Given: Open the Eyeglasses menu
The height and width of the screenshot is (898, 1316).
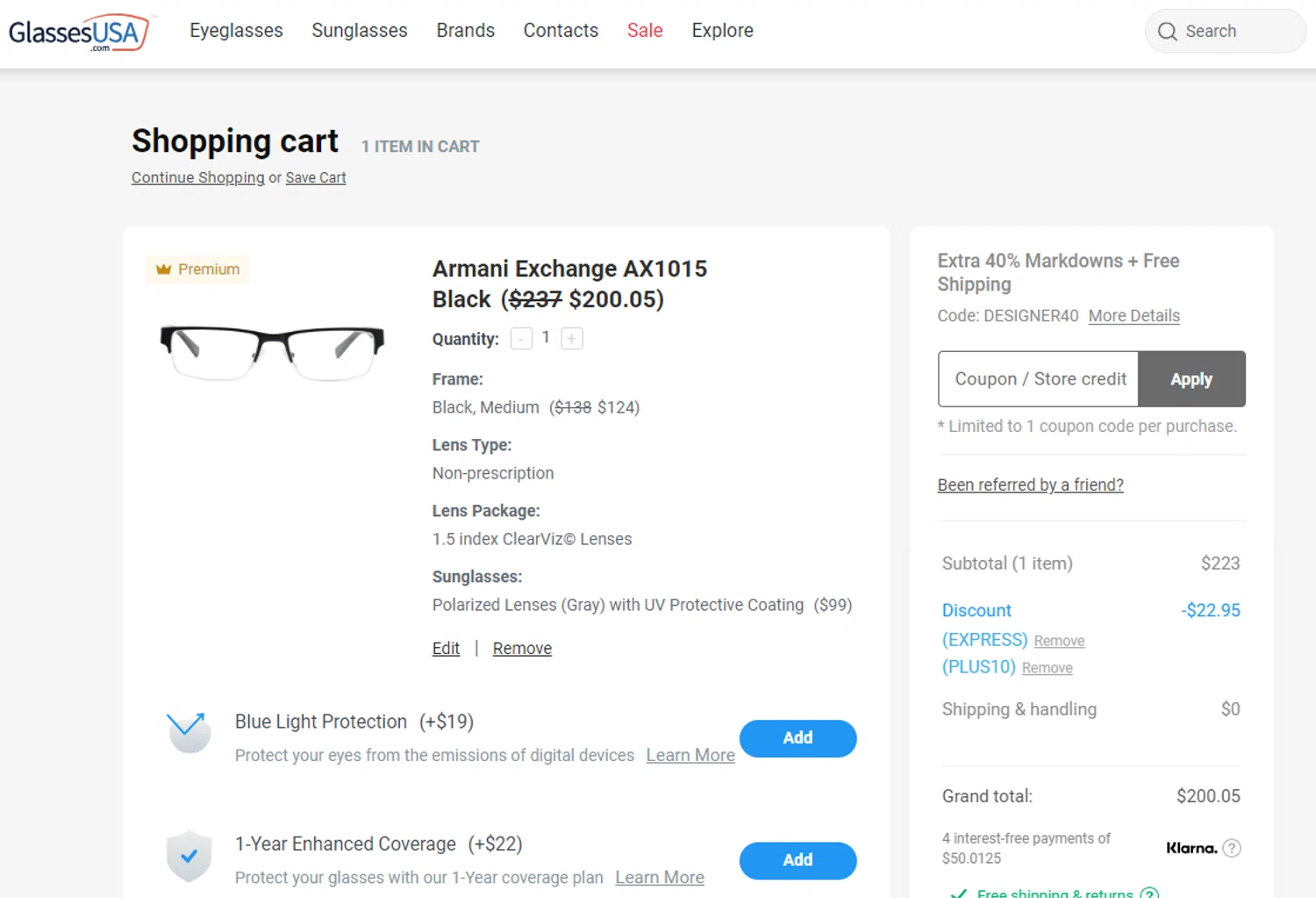Looking at the screenshot, I should tap(236, 31).
